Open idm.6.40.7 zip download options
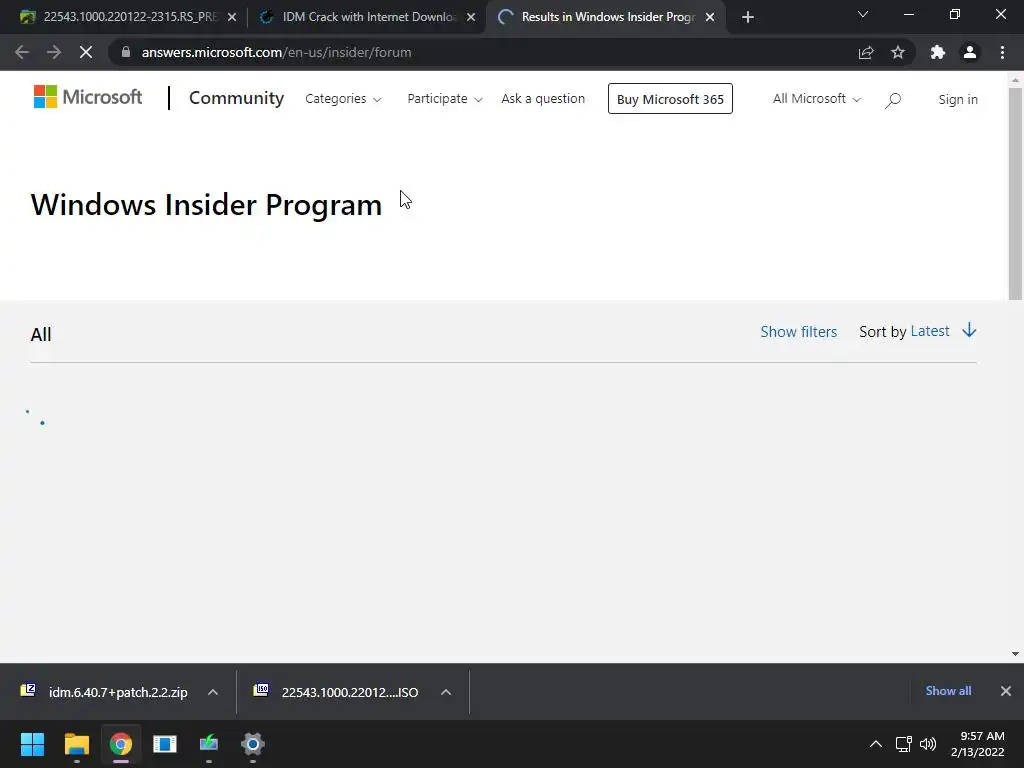Screen dimensions: 1024x768 (213, 692)
